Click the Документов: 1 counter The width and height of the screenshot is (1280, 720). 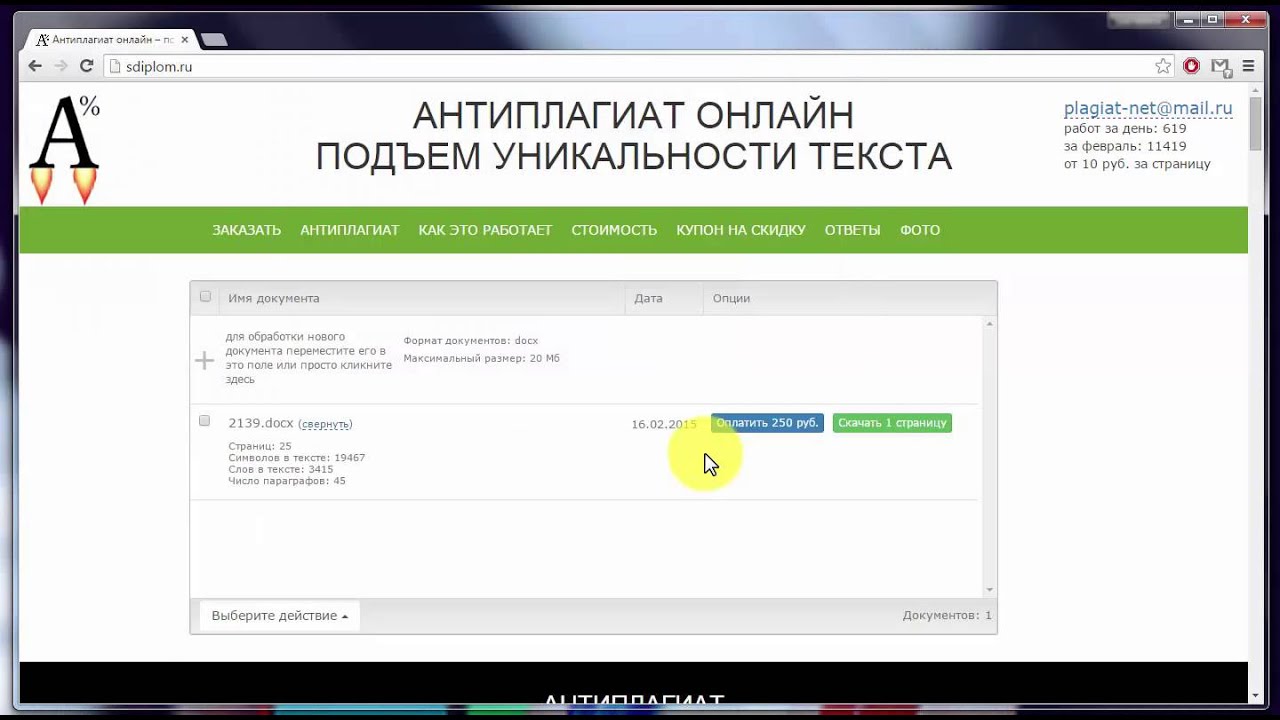point(947,616)
